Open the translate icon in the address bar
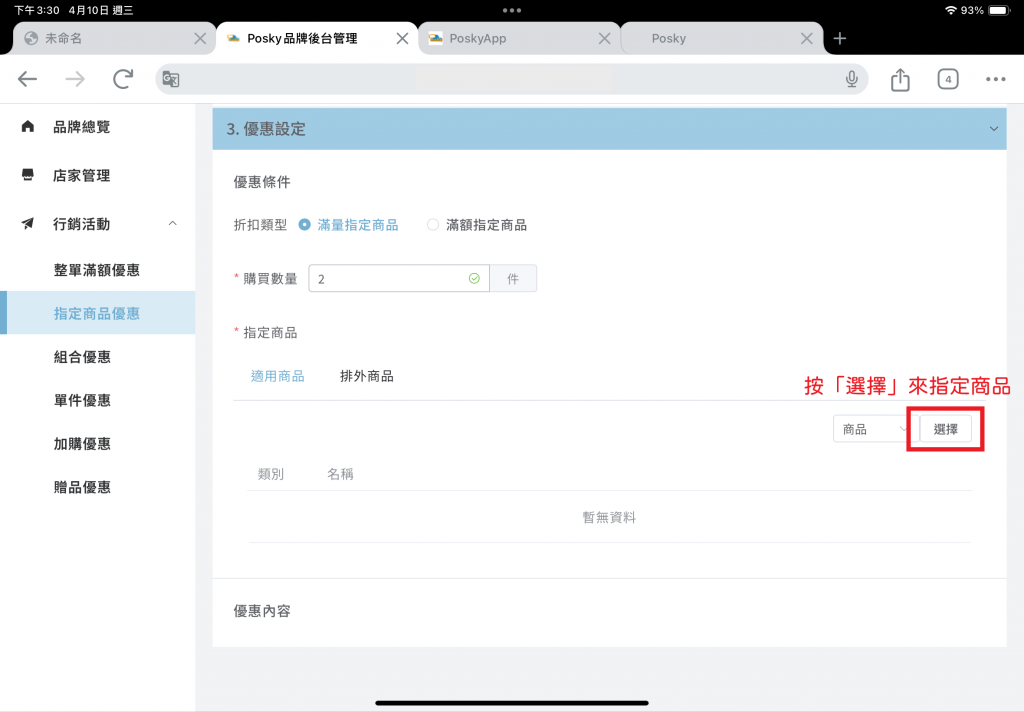The width and height of the screenshot is (1024, 712). pyautogui.click(x=170, y=79)
